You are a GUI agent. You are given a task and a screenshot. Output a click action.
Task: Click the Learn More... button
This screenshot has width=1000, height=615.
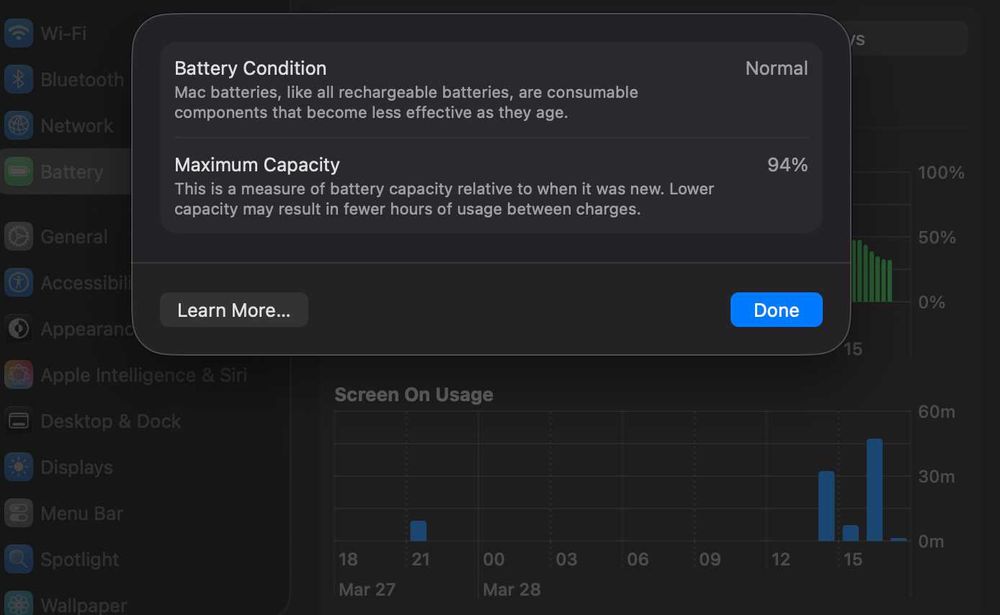(x=234, y=310)
